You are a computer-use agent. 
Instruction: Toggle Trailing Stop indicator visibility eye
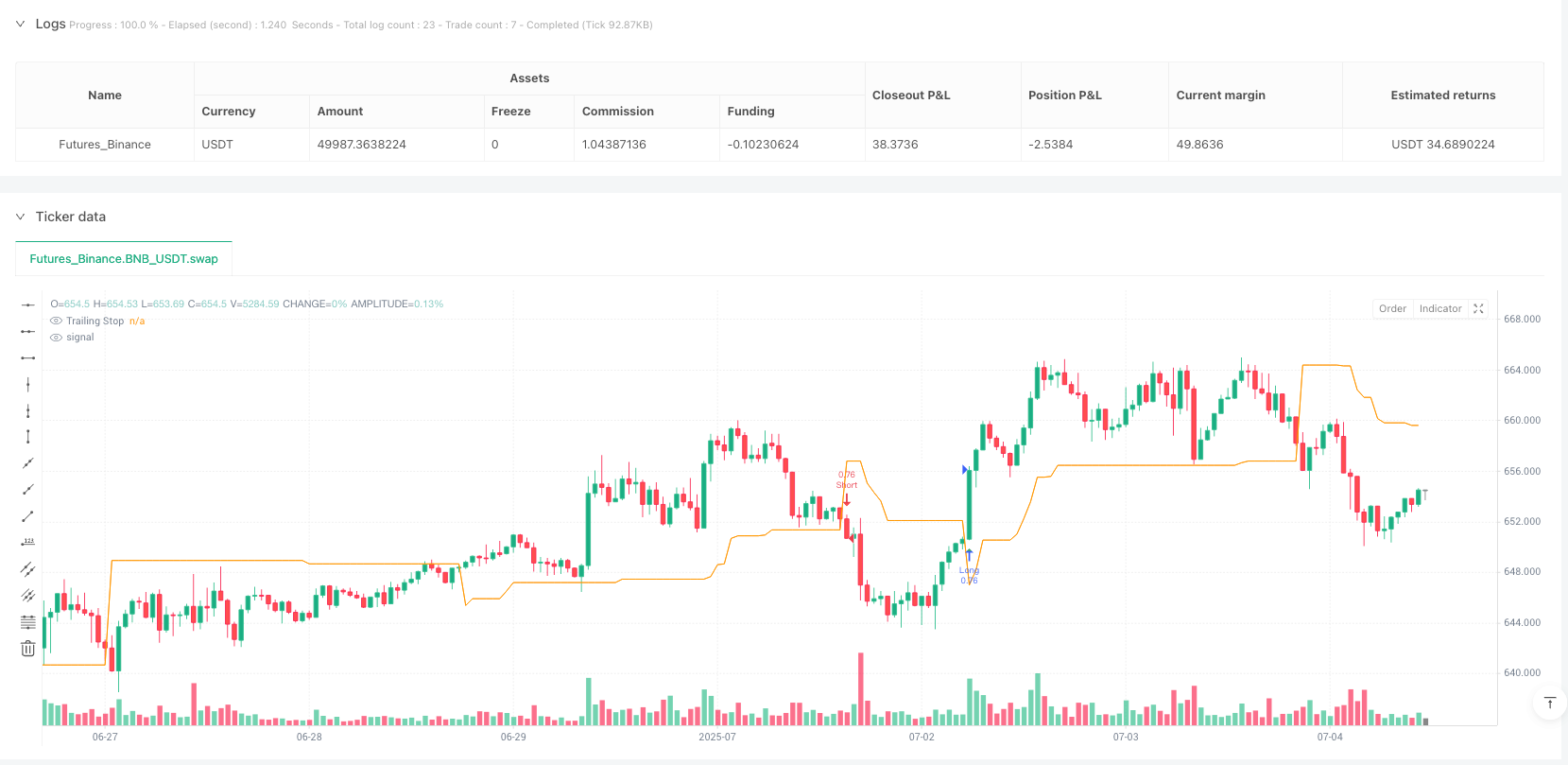click(x=57, y=322)
